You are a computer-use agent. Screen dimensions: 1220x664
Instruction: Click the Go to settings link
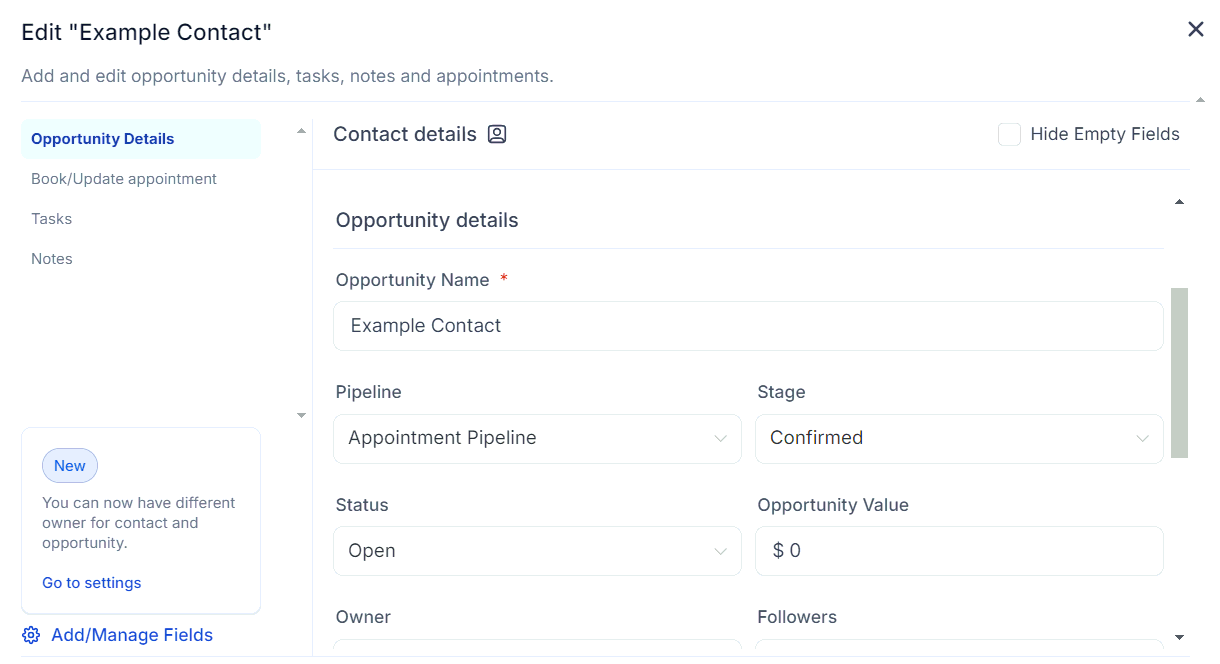[91, 582]
